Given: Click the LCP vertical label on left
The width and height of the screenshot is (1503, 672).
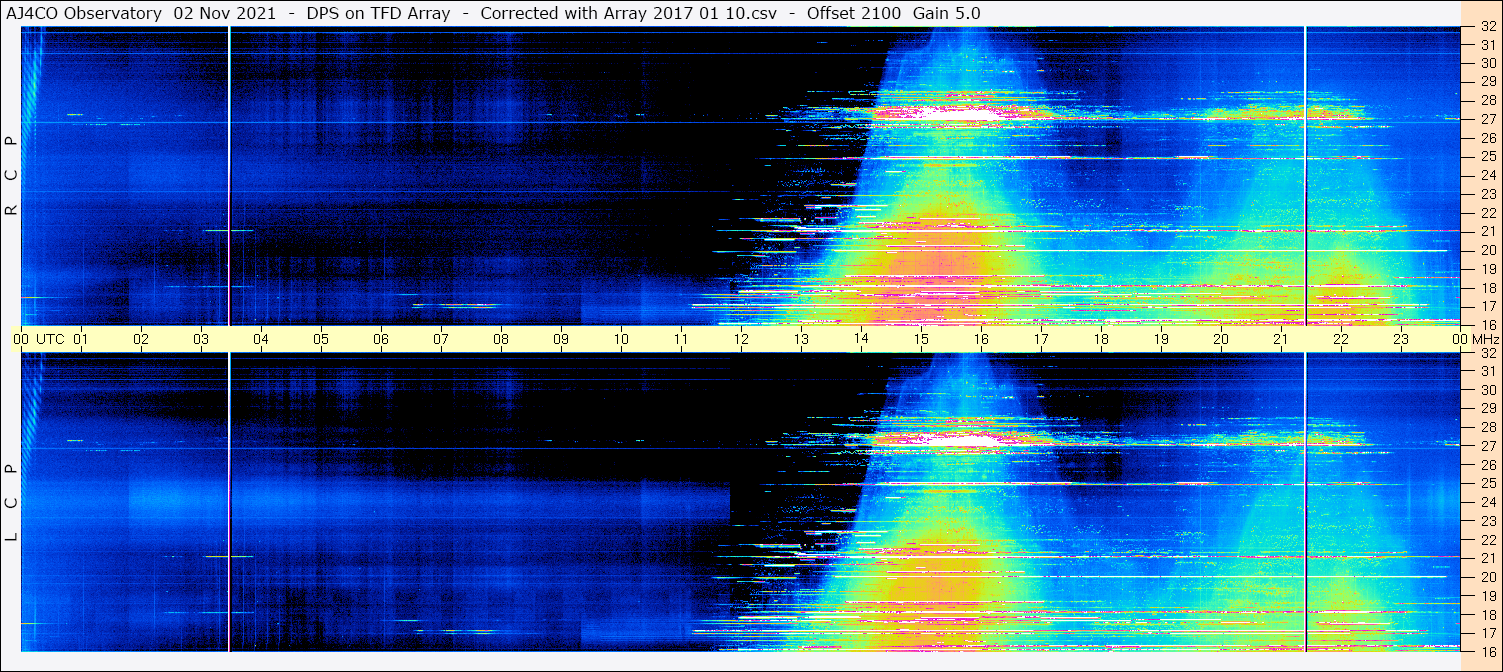Looking at the screenshot, I should pyautogui.click(x=11, y=502).
